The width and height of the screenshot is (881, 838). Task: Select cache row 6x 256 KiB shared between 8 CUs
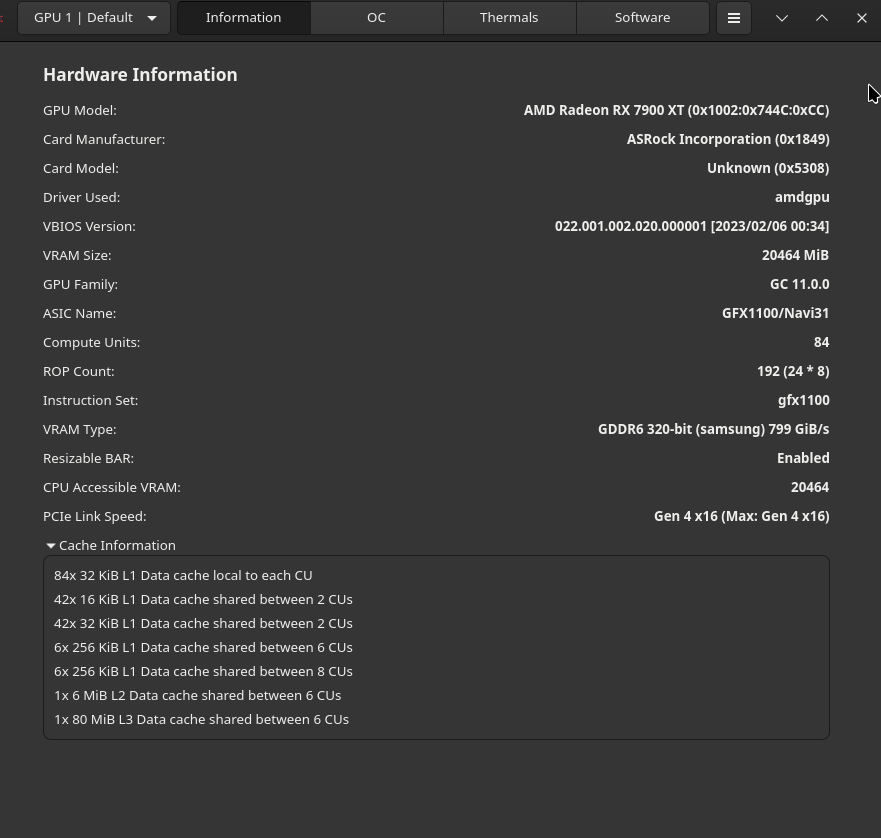click(203, 672)
